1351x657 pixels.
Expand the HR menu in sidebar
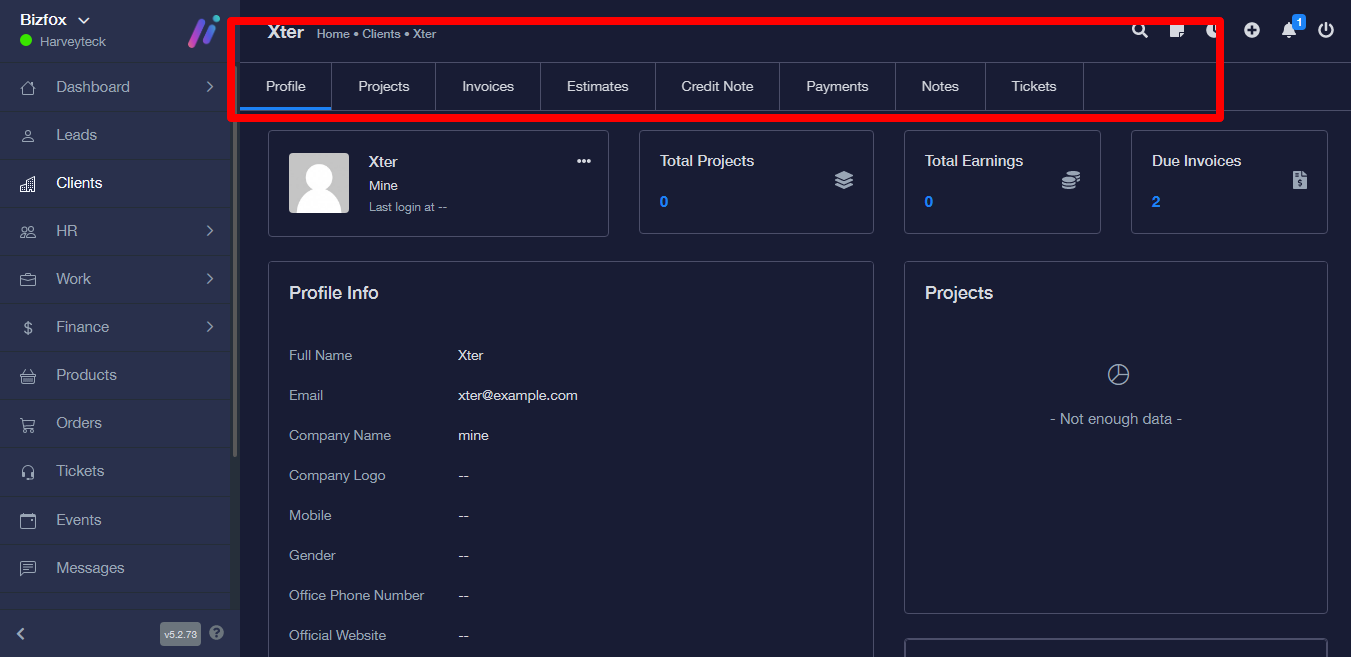click(x=119, y=231)
